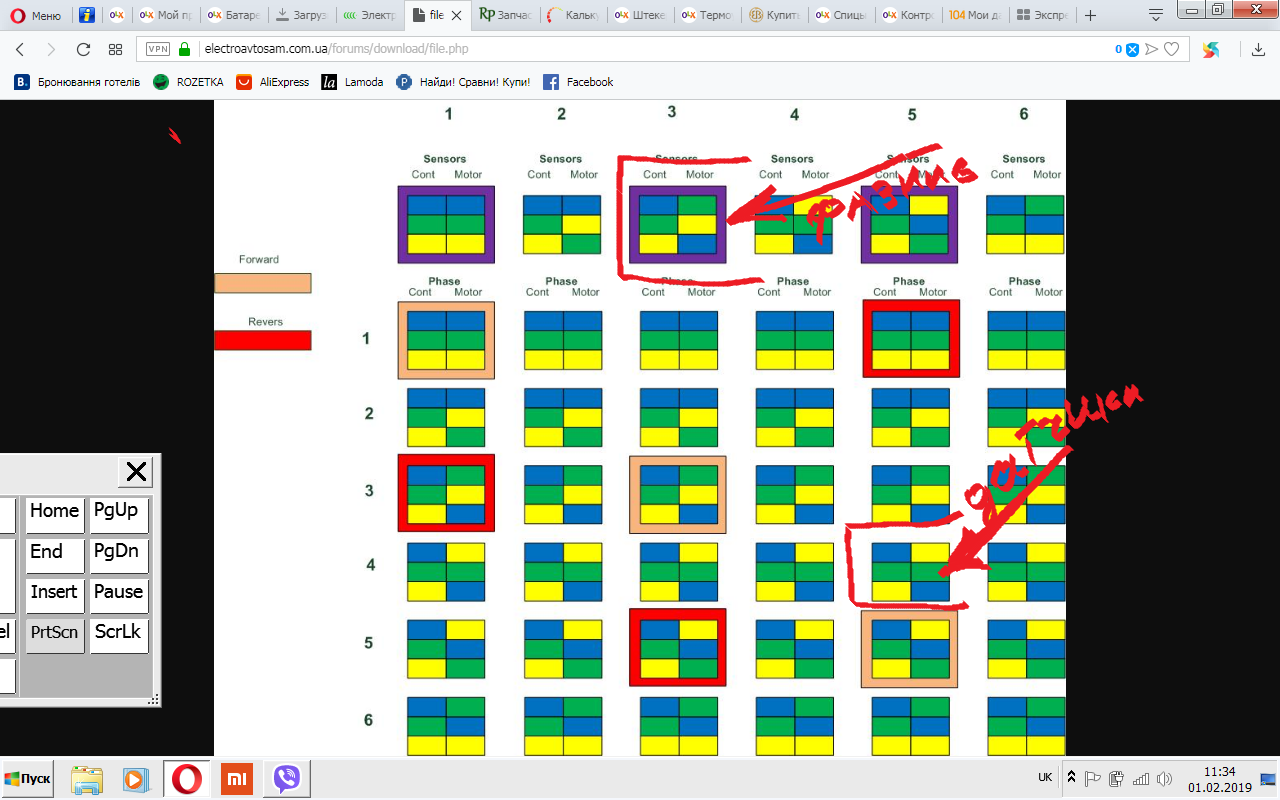Screen dimensions: 1280x800
Task: Show hidden system tray icons
Action: [x=1071, y=777]
